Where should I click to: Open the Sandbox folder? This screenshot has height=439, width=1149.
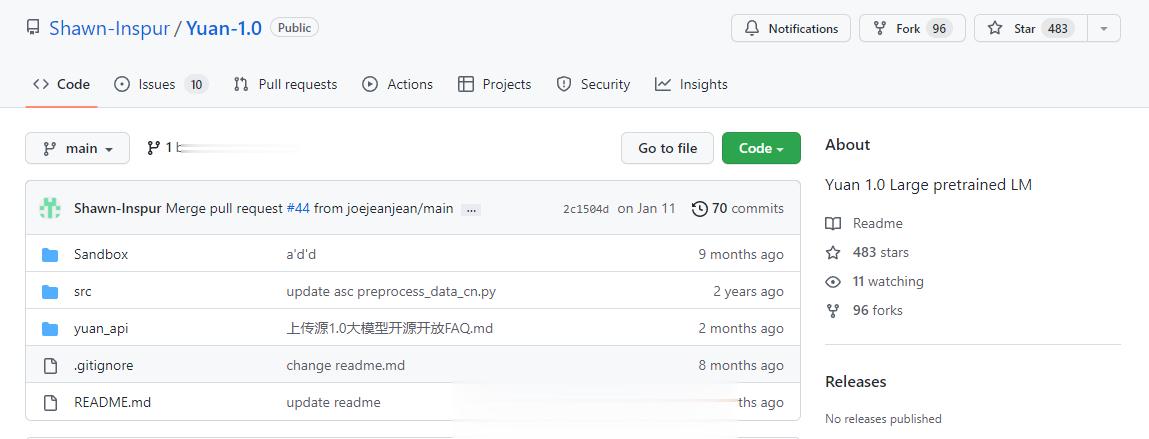click(101, 254)
